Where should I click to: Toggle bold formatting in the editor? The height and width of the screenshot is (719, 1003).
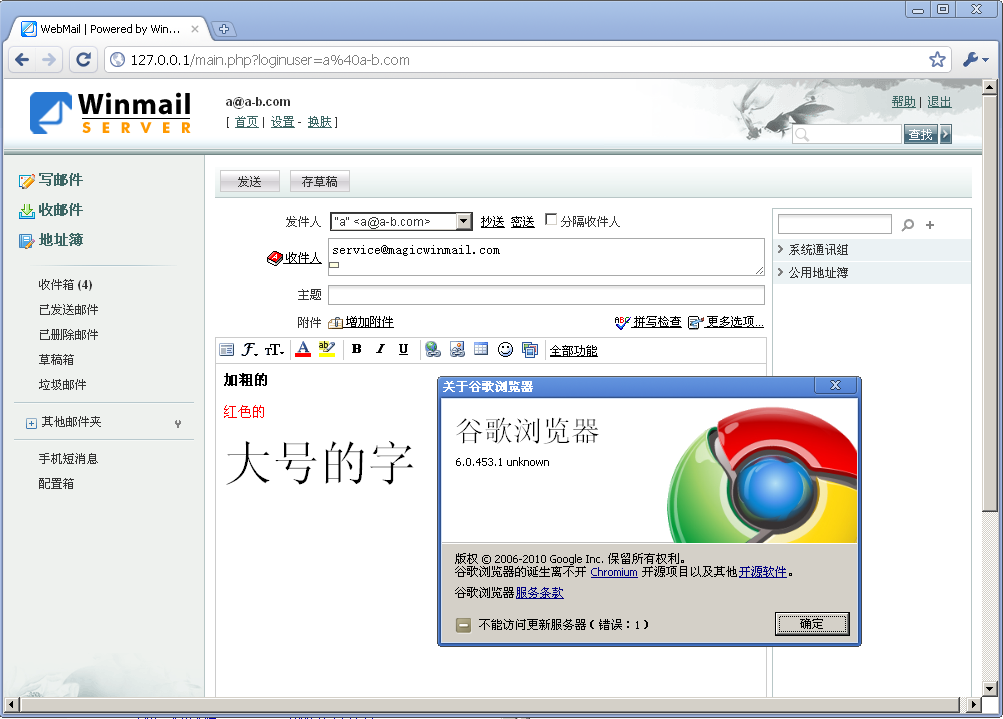pos(357,349)
